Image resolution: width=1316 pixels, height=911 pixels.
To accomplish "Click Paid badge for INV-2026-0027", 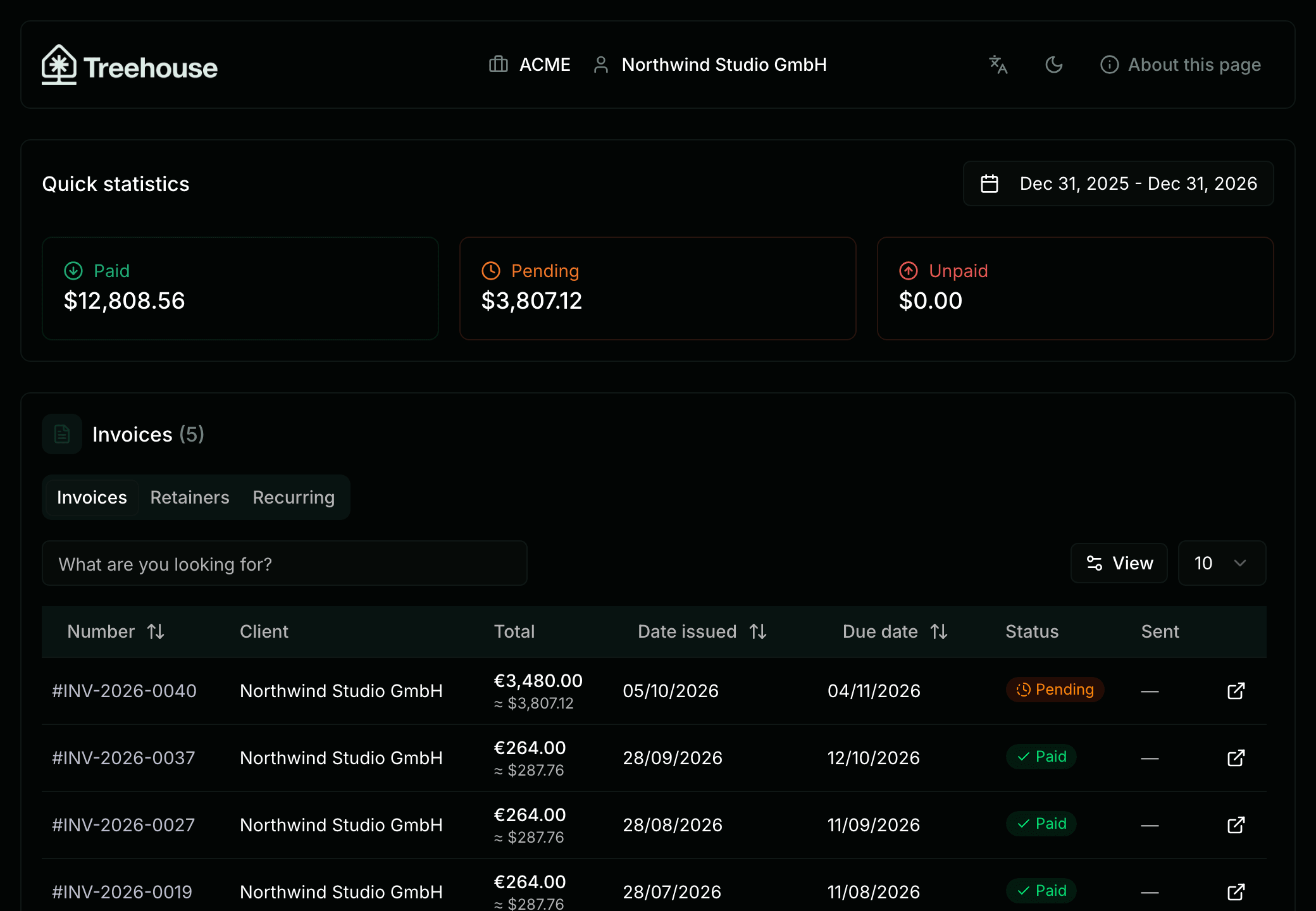I will pyautogui.click(x=1041, y=824).
